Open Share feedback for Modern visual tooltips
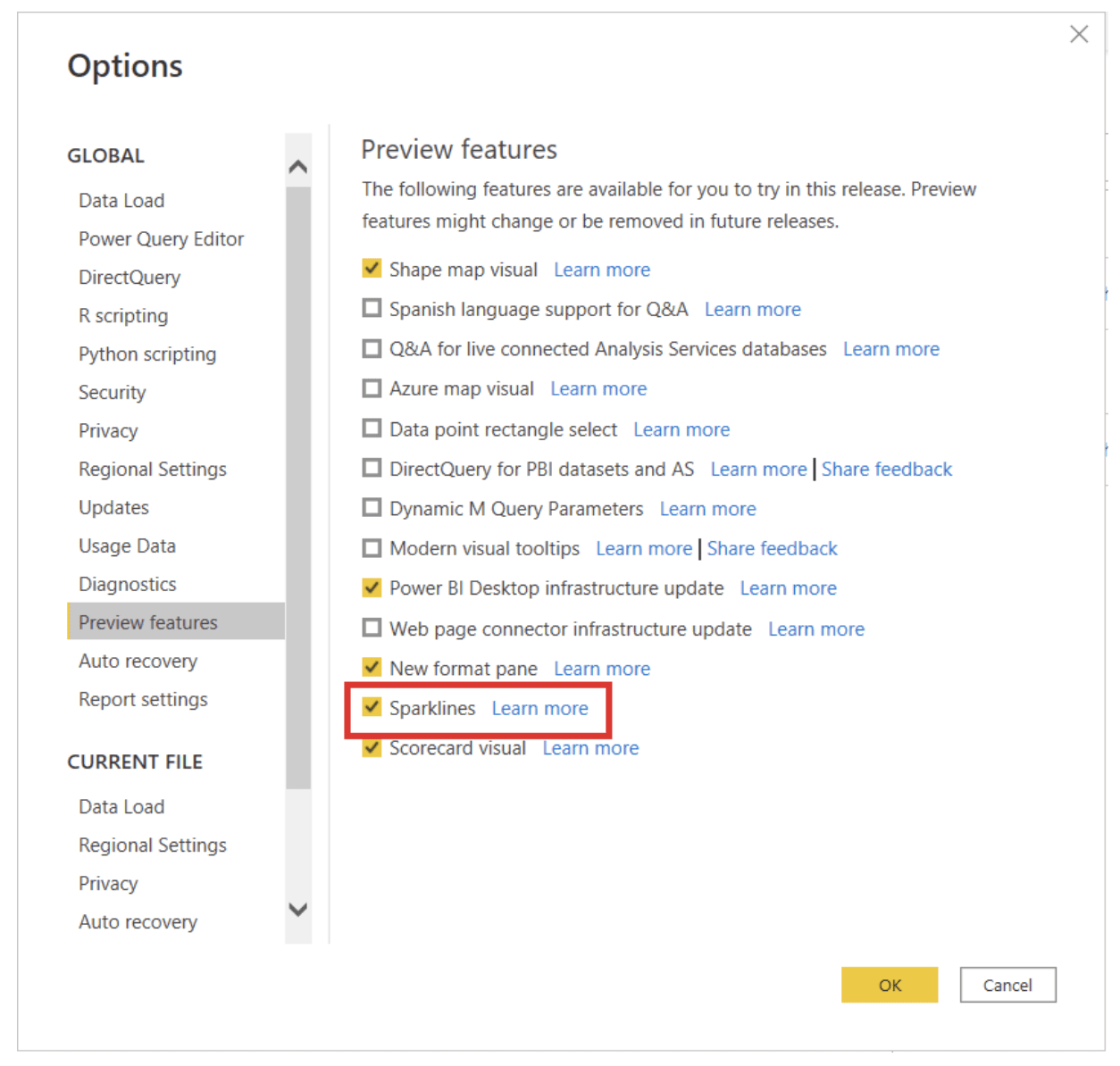 click(x=772, y=547)
